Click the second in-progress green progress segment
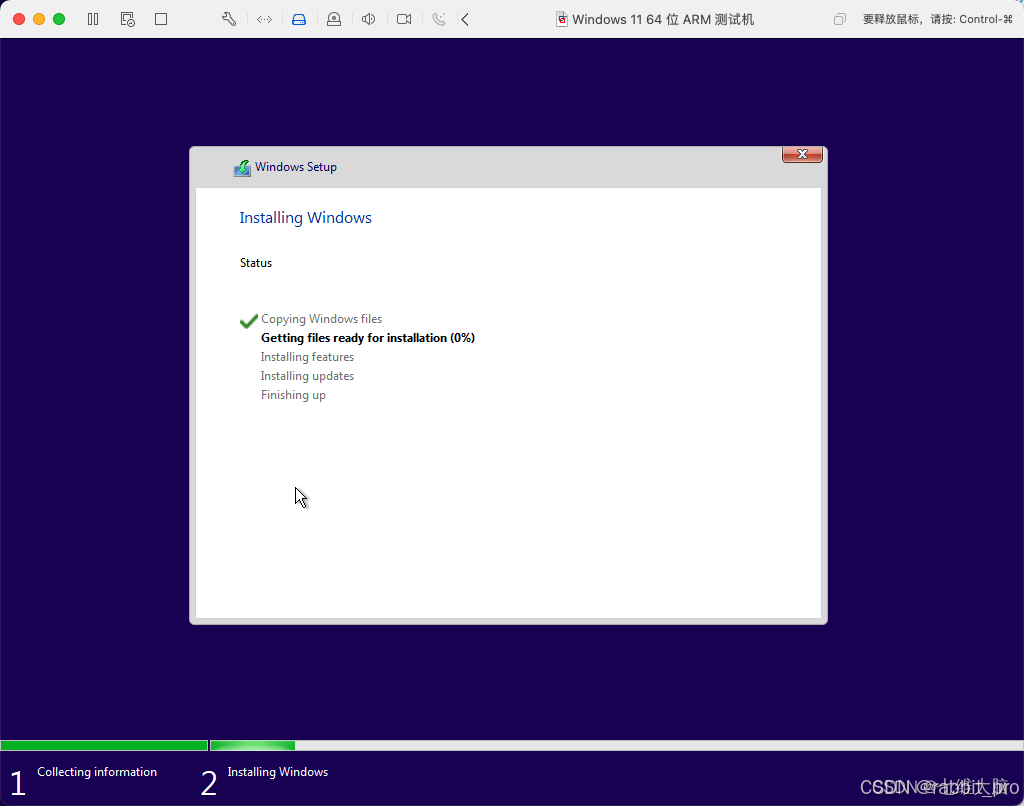 [x=253, y=745]
